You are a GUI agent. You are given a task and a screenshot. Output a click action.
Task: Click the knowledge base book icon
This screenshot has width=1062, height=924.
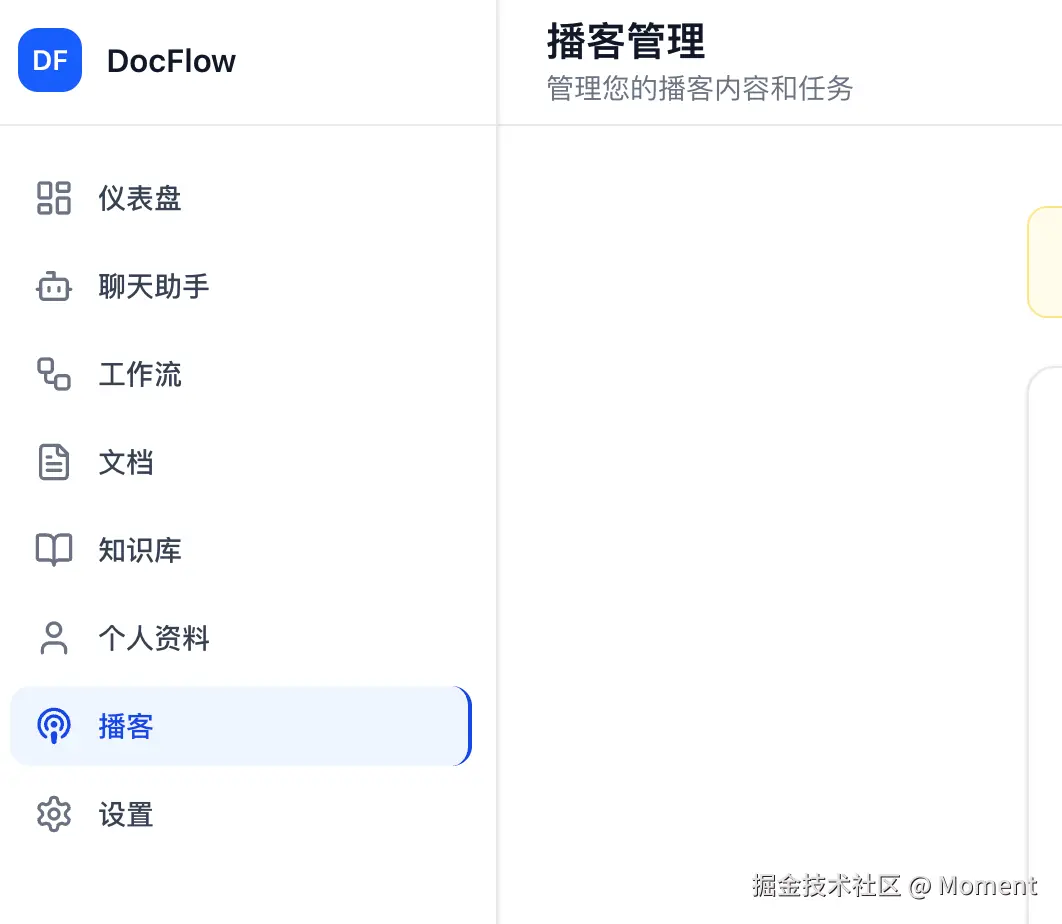(x=54, y=550)
